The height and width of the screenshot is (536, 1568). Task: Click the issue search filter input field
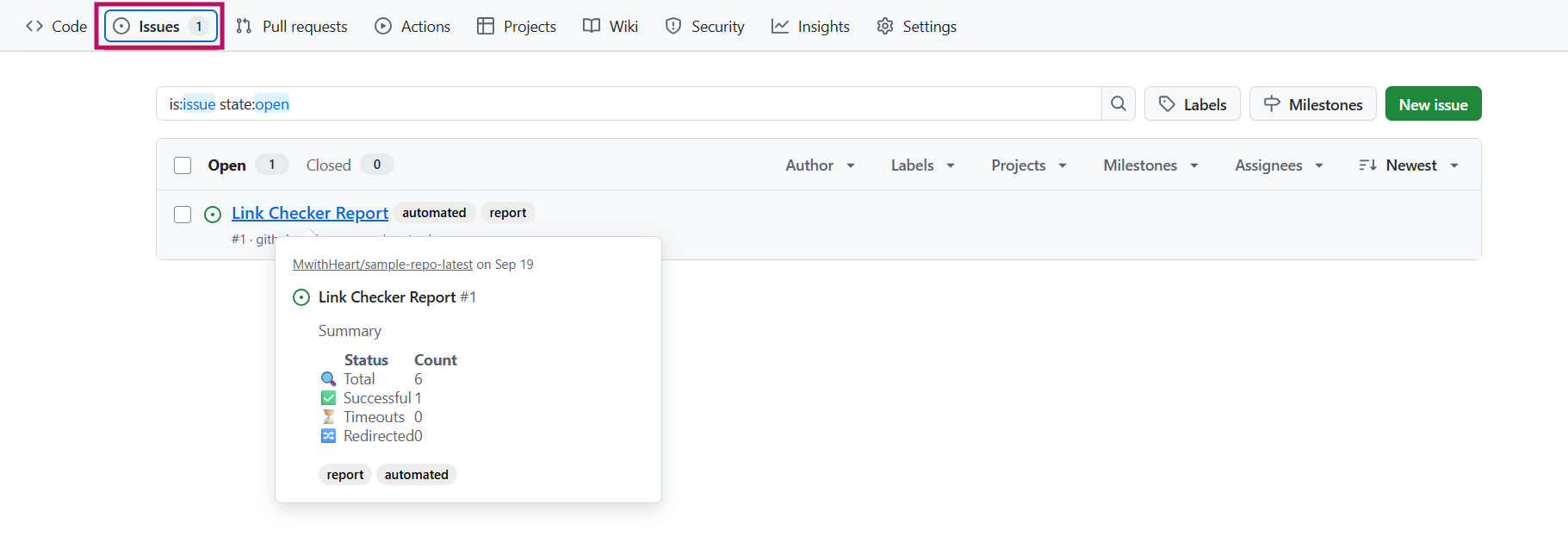629,104
